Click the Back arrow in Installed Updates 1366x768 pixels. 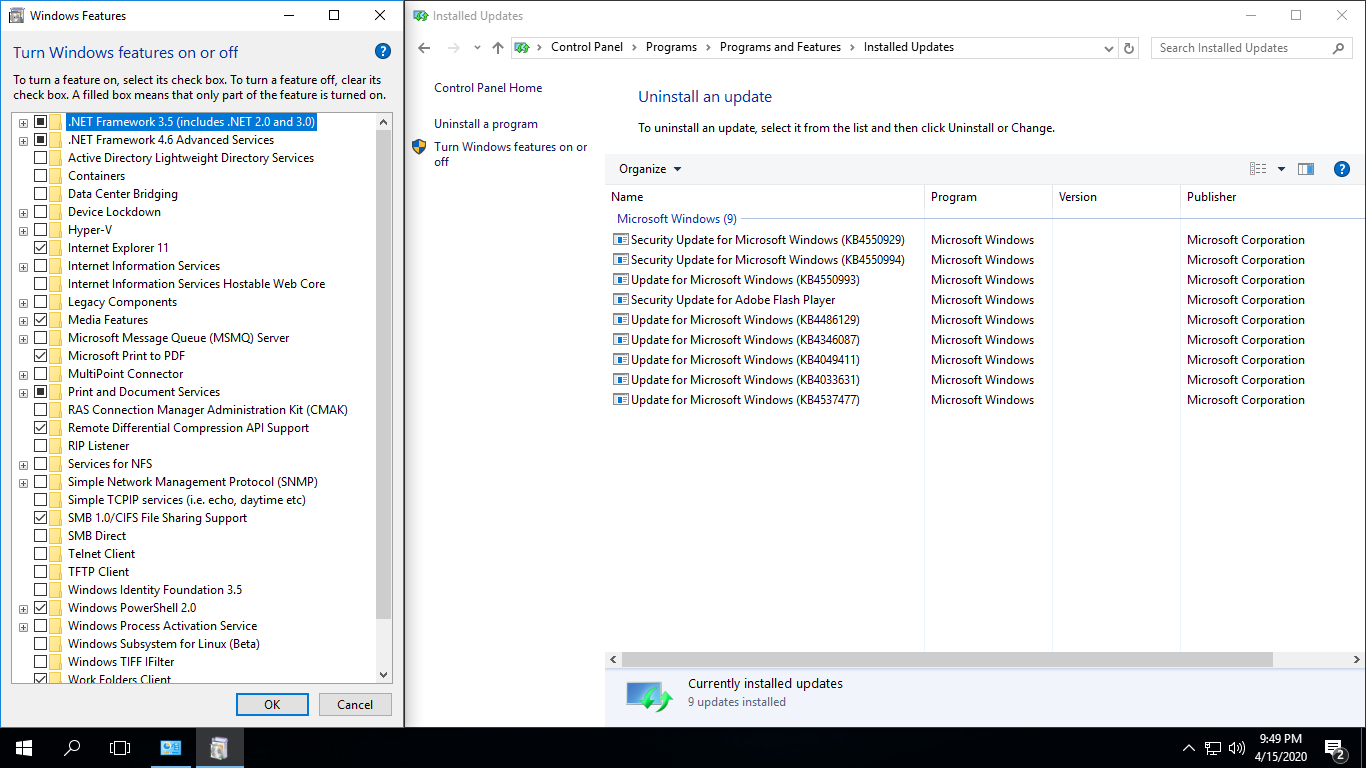(424, 48)
